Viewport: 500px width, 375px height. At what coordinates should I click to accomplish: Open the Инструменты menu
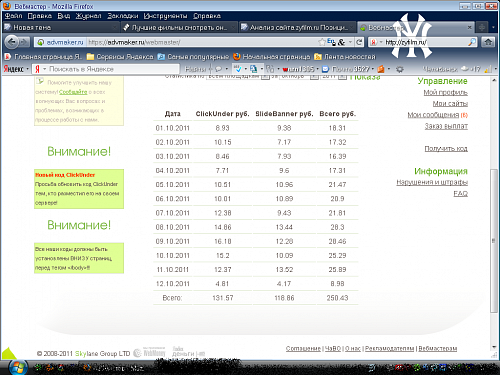tap(165, 16)
